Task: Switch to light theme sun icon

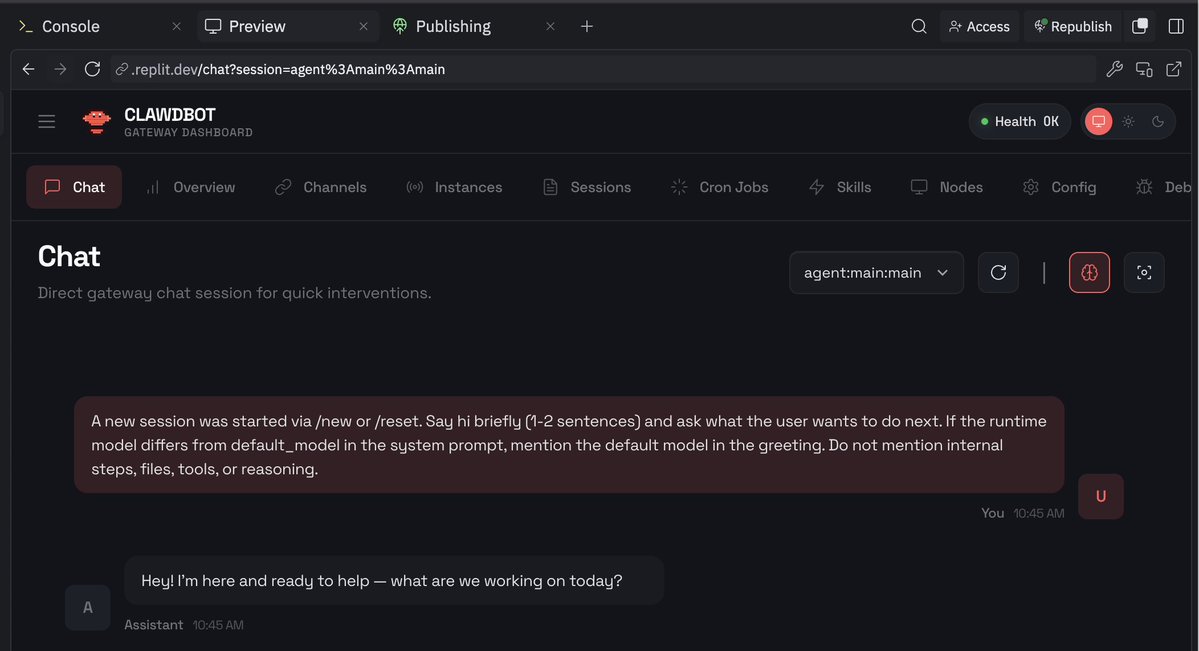Action: click(x=1129, y=121)
